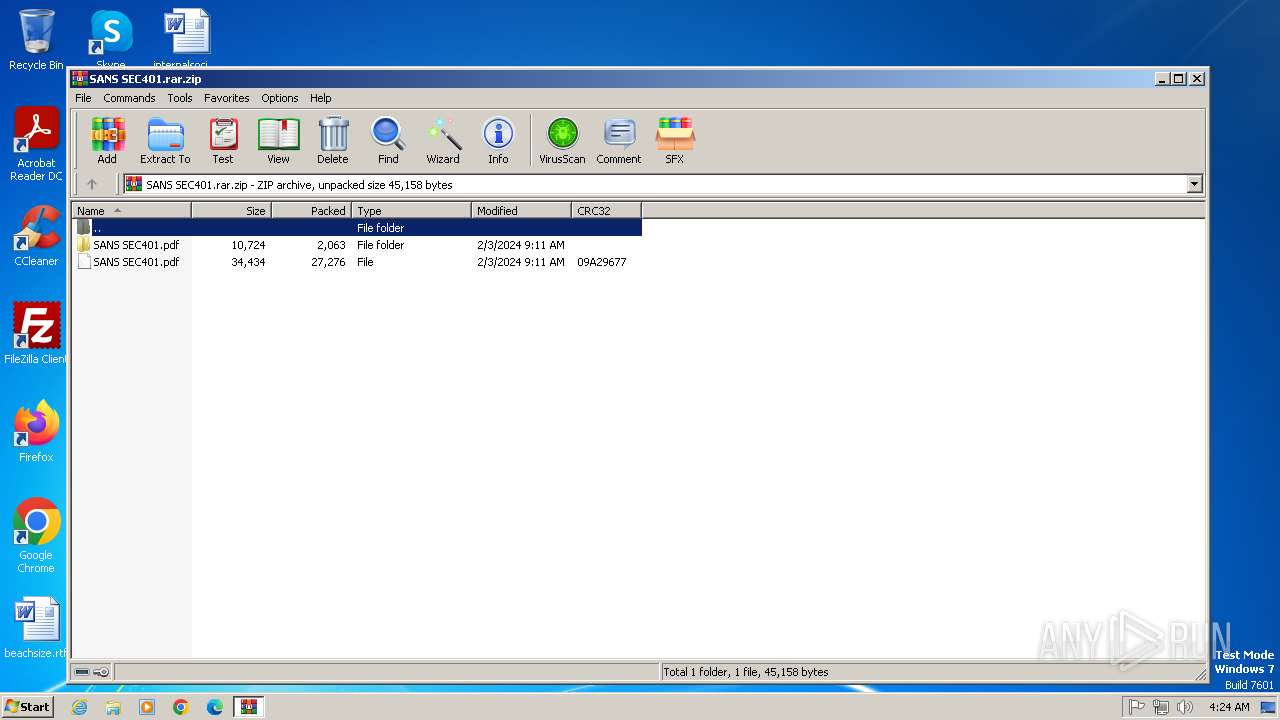
Task: Click the Show desktop button
Action: pyautogui.click(x=1269, y=707)
